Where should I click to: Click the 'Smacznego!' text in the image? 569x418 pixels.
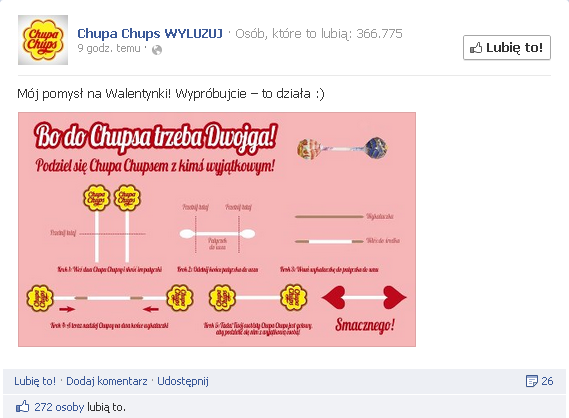(365, 325)
